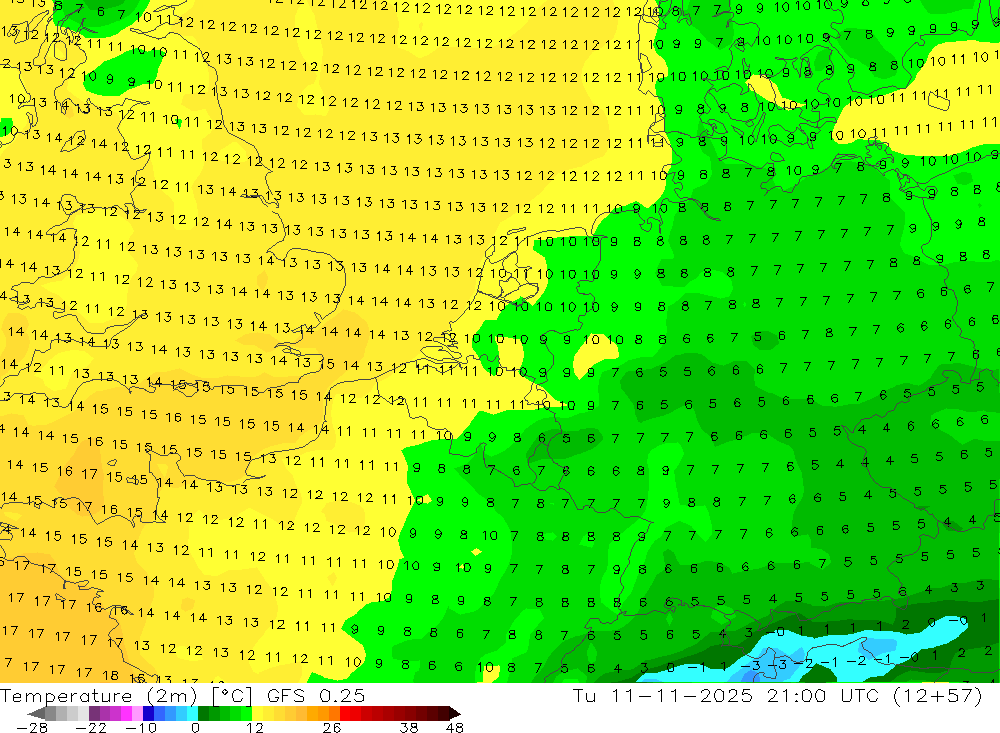The width and height of the screenshot is (1000, 733).
Task: Click the darkest green legend swatch at 0
Action: tap(203, 714)
